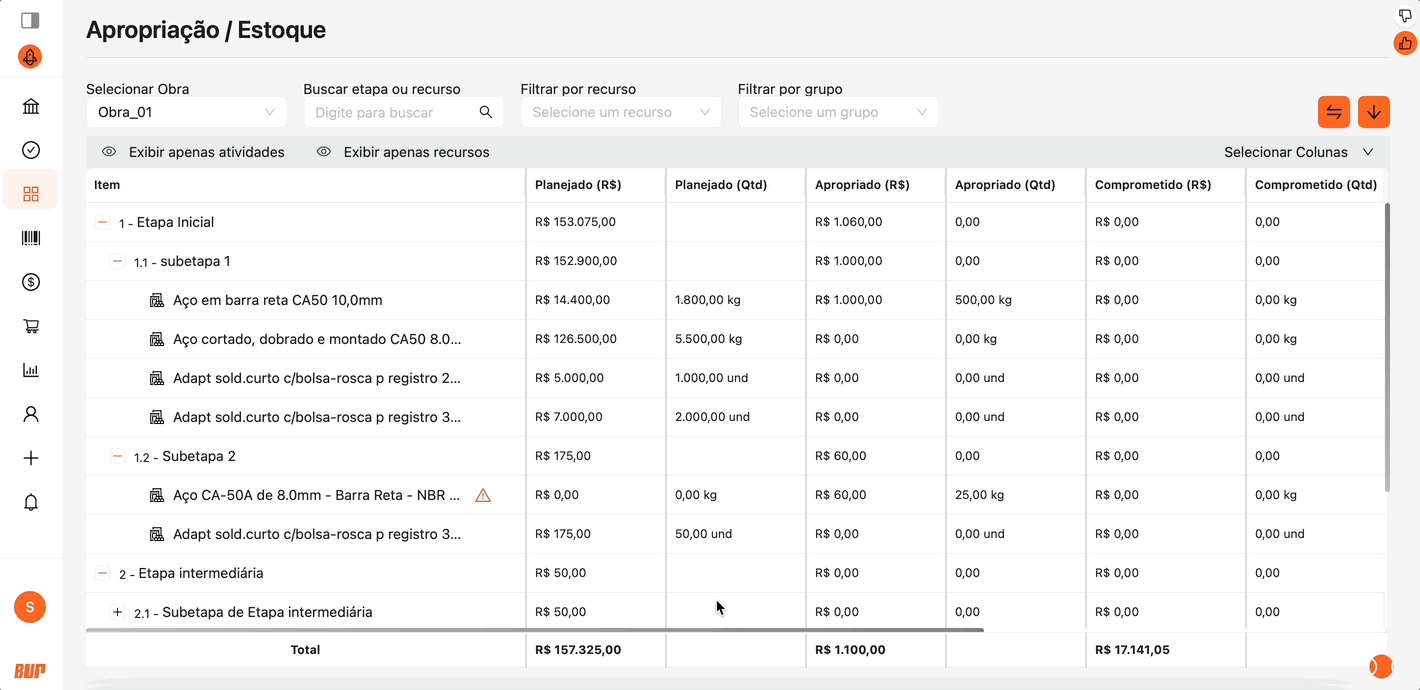The image size is (1420, 690).
Task: Open the notifications bell icon
Action: tap(31, 502)
